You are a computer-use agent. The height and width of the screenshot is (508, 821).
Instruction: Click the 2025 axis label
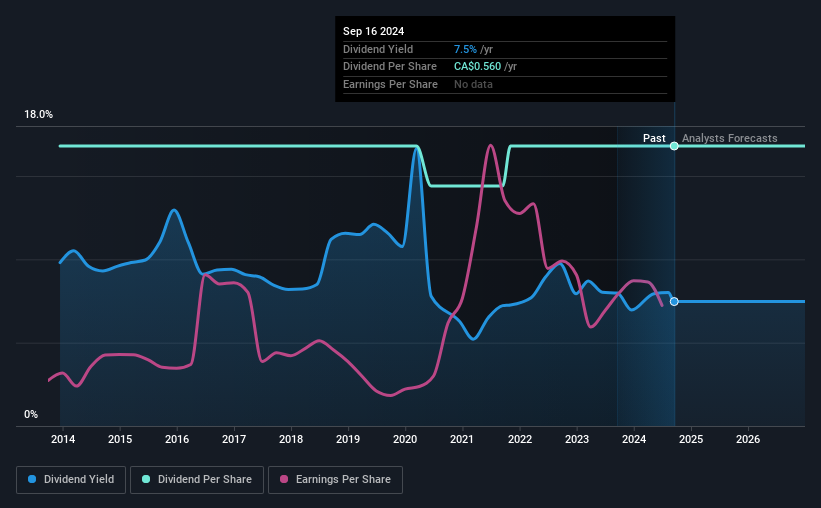[691, 439]
